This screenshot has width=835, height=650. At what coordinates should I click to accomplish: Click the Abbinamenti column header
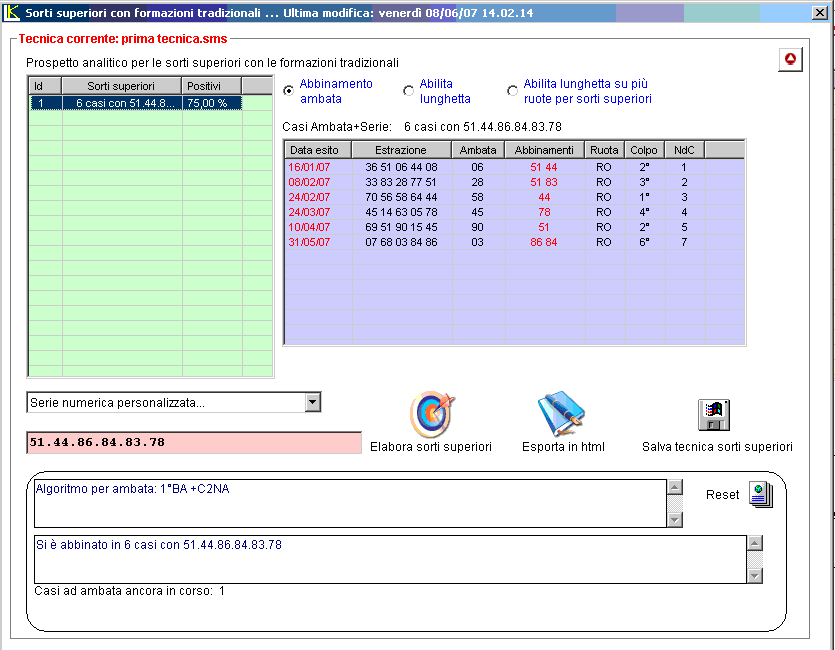pos(544,150)
